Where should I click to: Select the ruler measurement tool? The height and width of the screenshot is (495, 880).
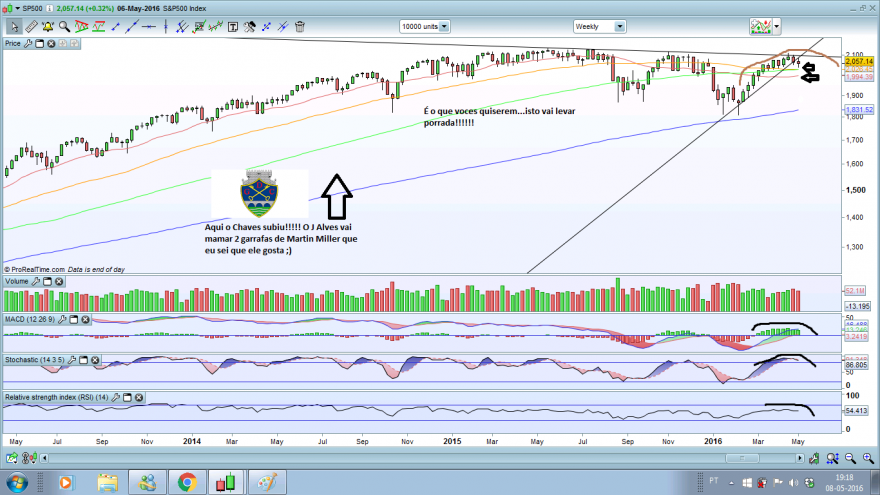click(x=31, y=26)
